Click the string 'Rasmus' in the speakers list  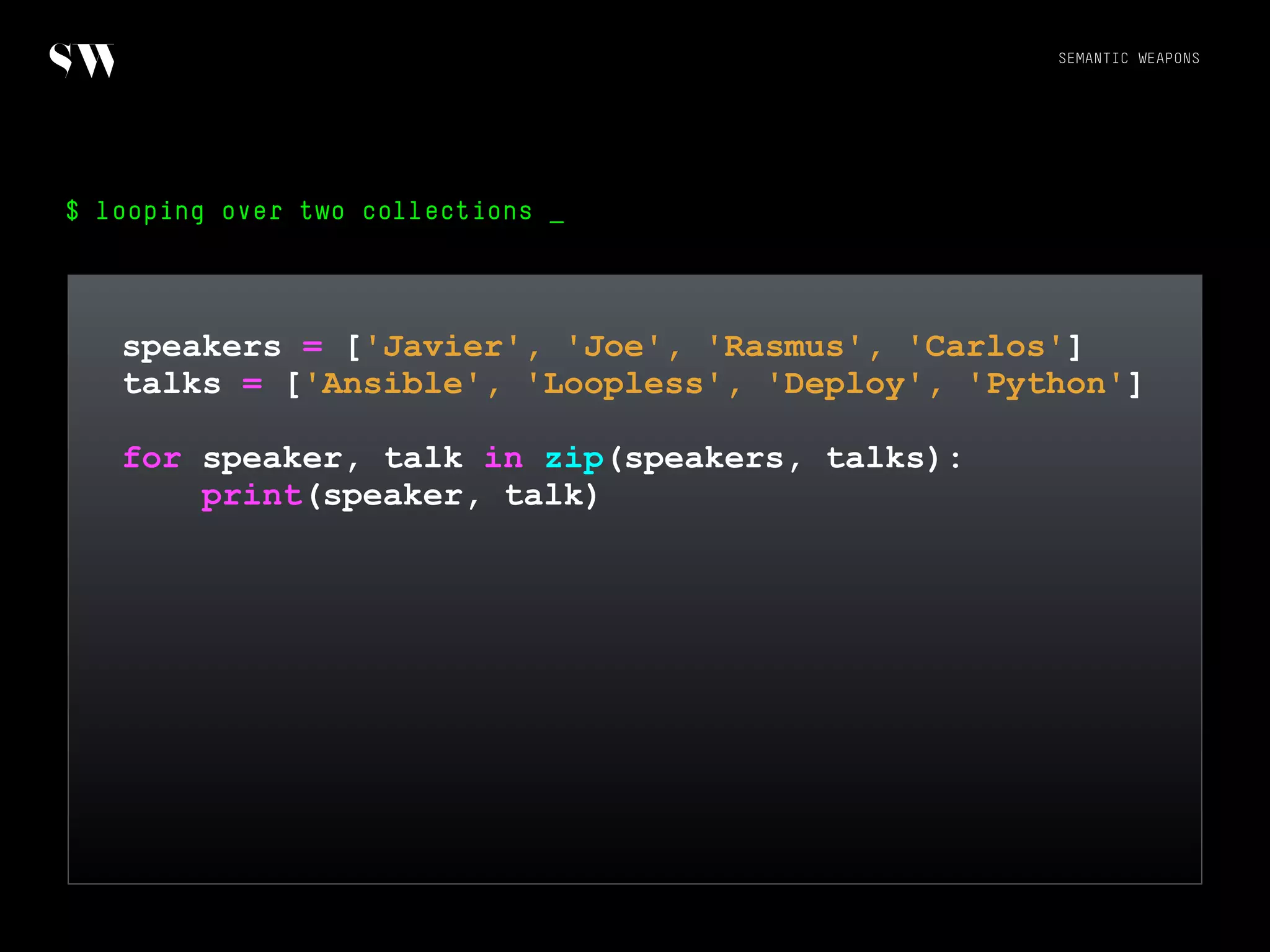click(784, 346)
